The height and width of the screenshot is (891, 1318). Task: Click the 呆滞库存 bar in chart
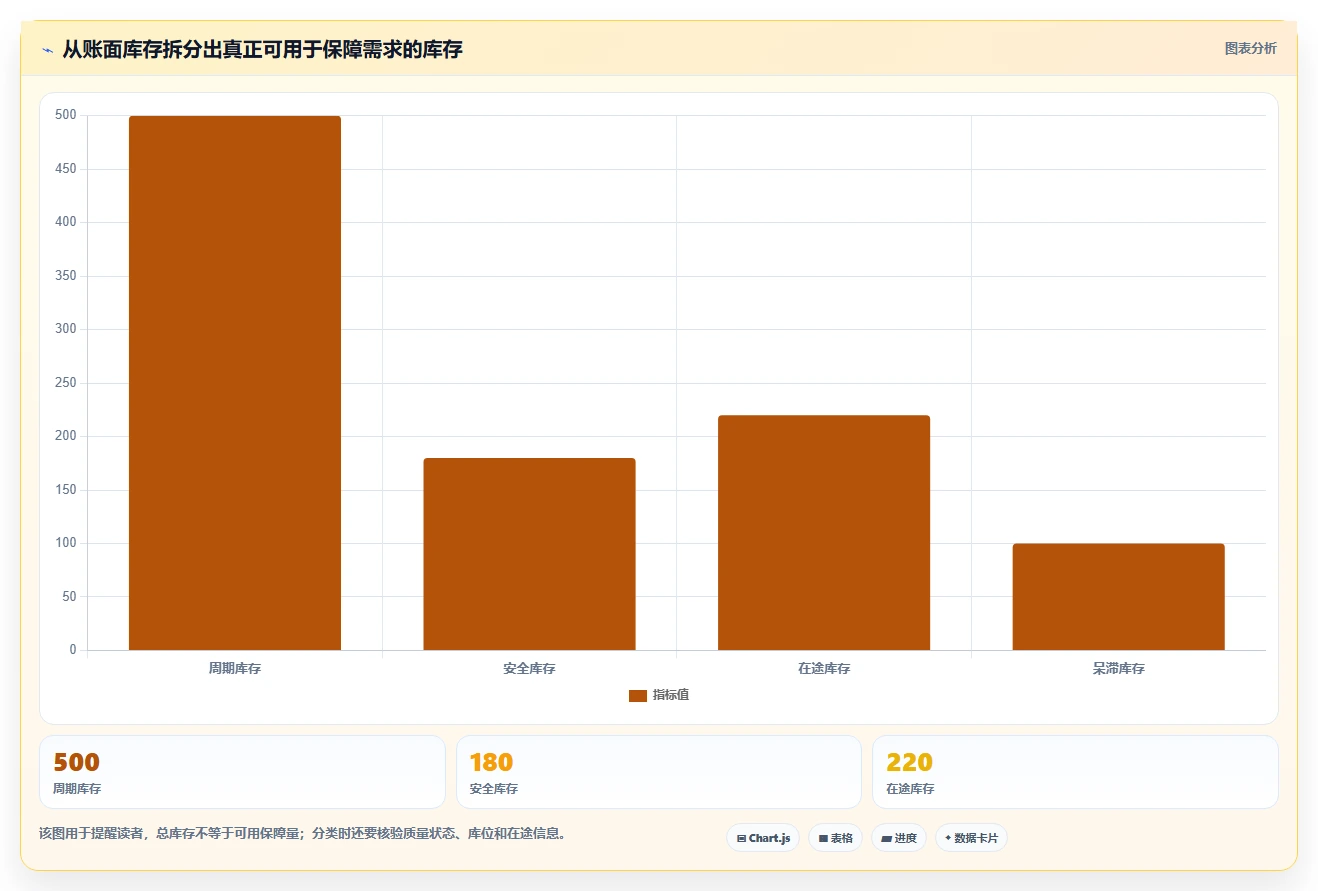pyautogui.click(x=1118, y=597)
